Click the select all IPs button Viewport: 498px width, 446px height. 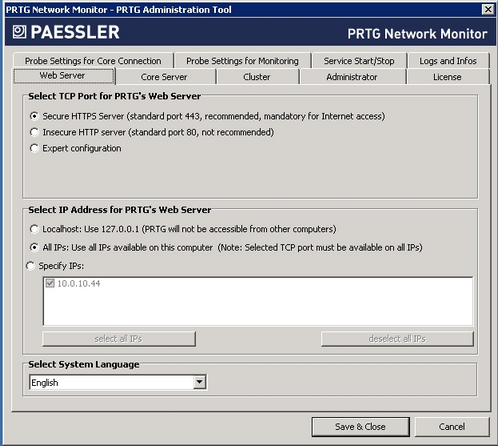(x=119, y=339)
